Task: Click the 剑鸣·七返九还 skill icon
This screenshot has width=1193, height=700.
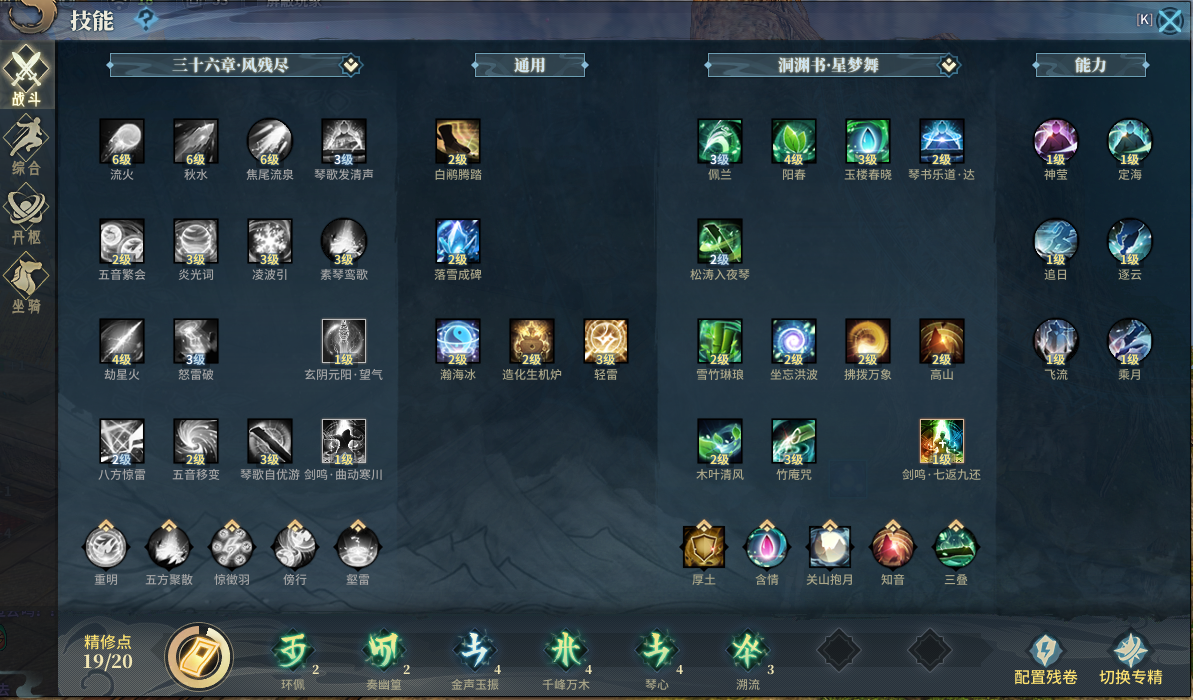Action: (941, 441)
